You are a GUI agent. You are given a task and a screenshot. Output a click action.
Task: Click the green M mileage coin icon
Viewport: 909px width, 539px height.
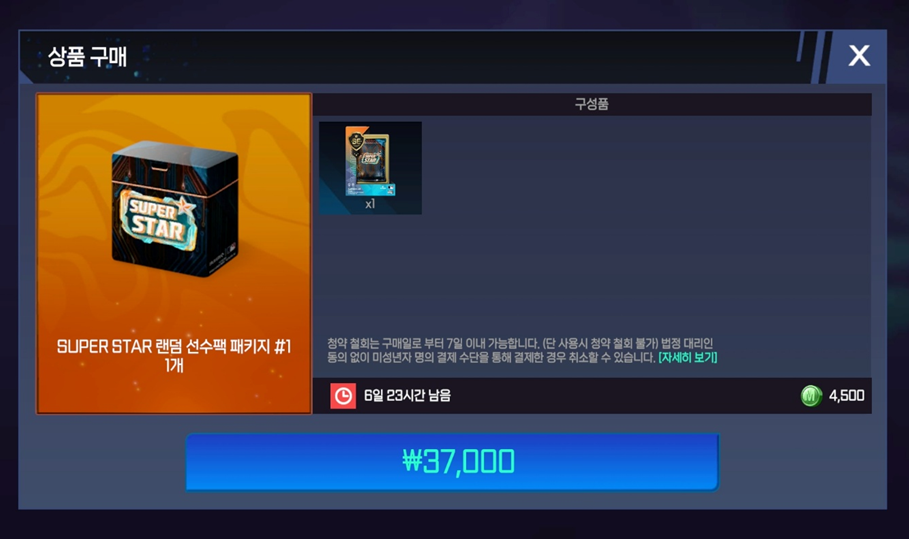(x=811, y=396)
